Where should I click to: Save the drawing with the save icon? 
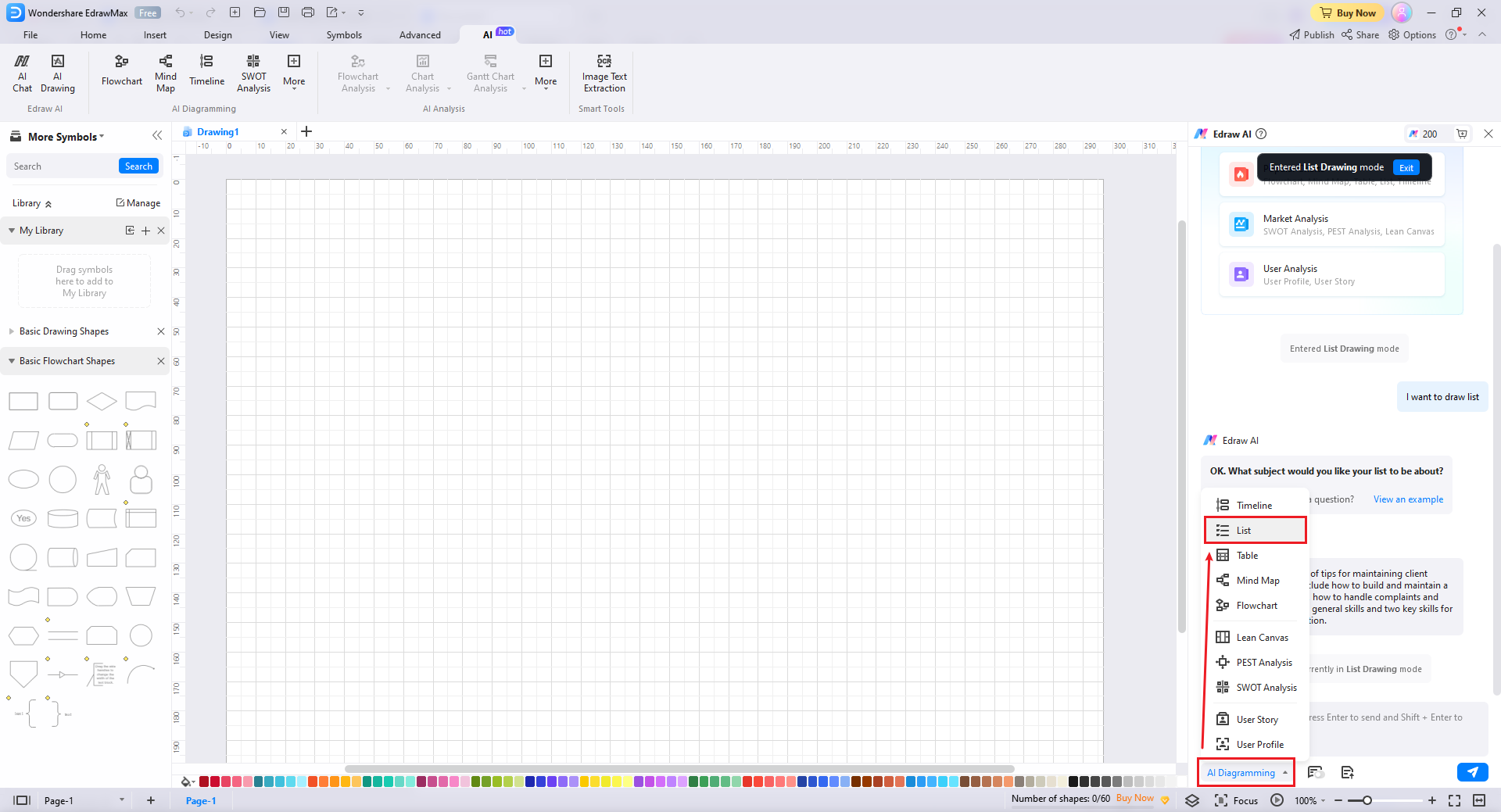tap(284, 13)
